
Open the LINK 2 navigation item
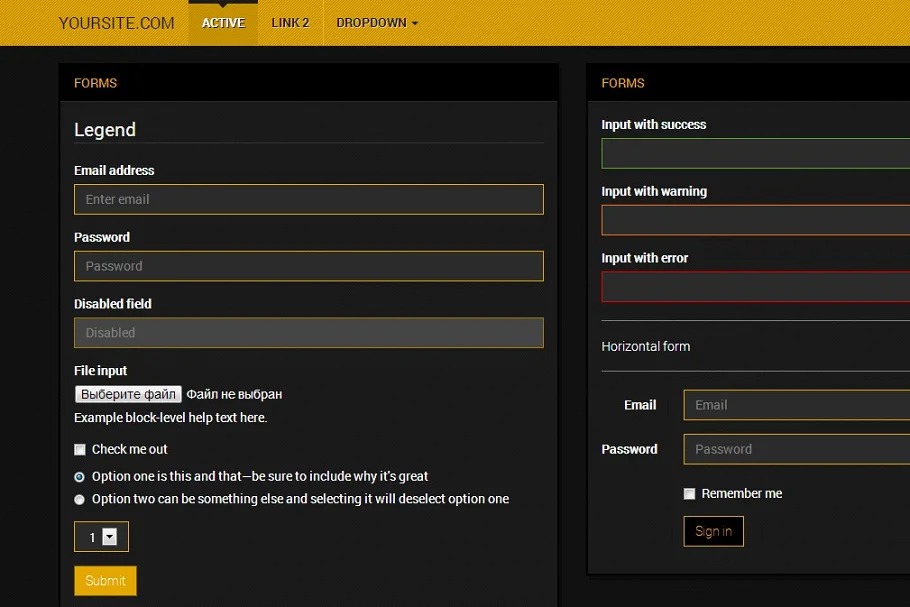[290, 23]
